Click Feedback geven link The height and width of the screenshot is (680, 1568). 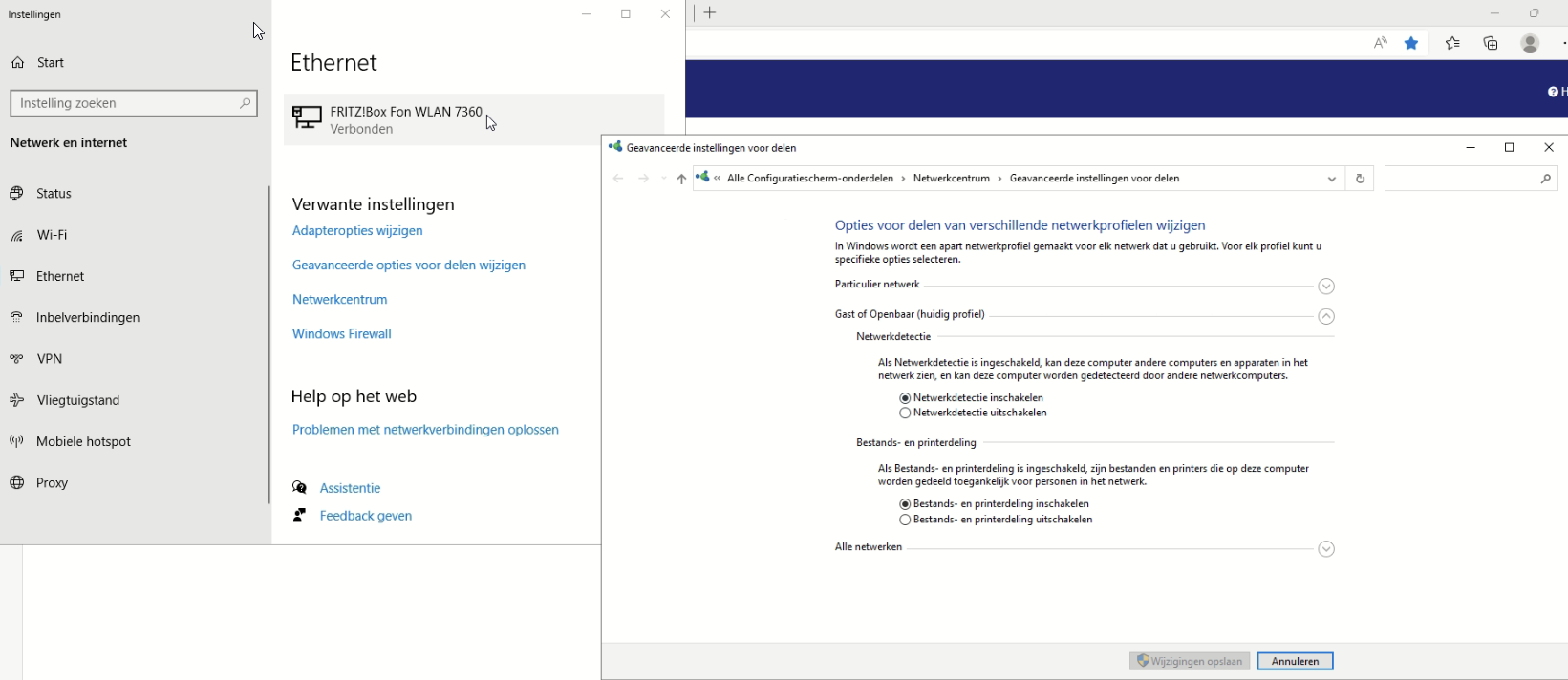[x=366, y=516]
